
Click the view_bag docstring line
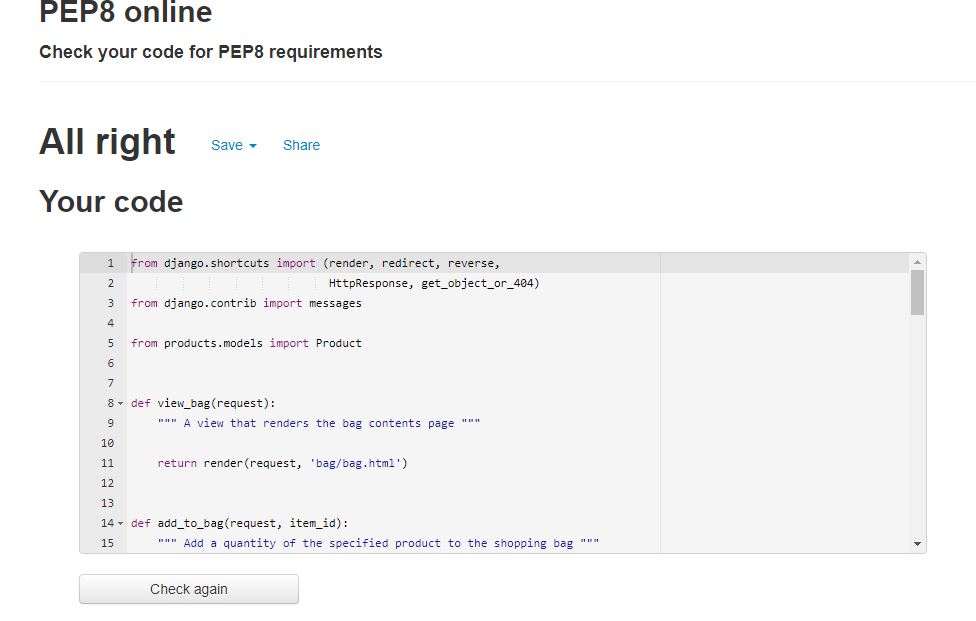coord(320,423)
